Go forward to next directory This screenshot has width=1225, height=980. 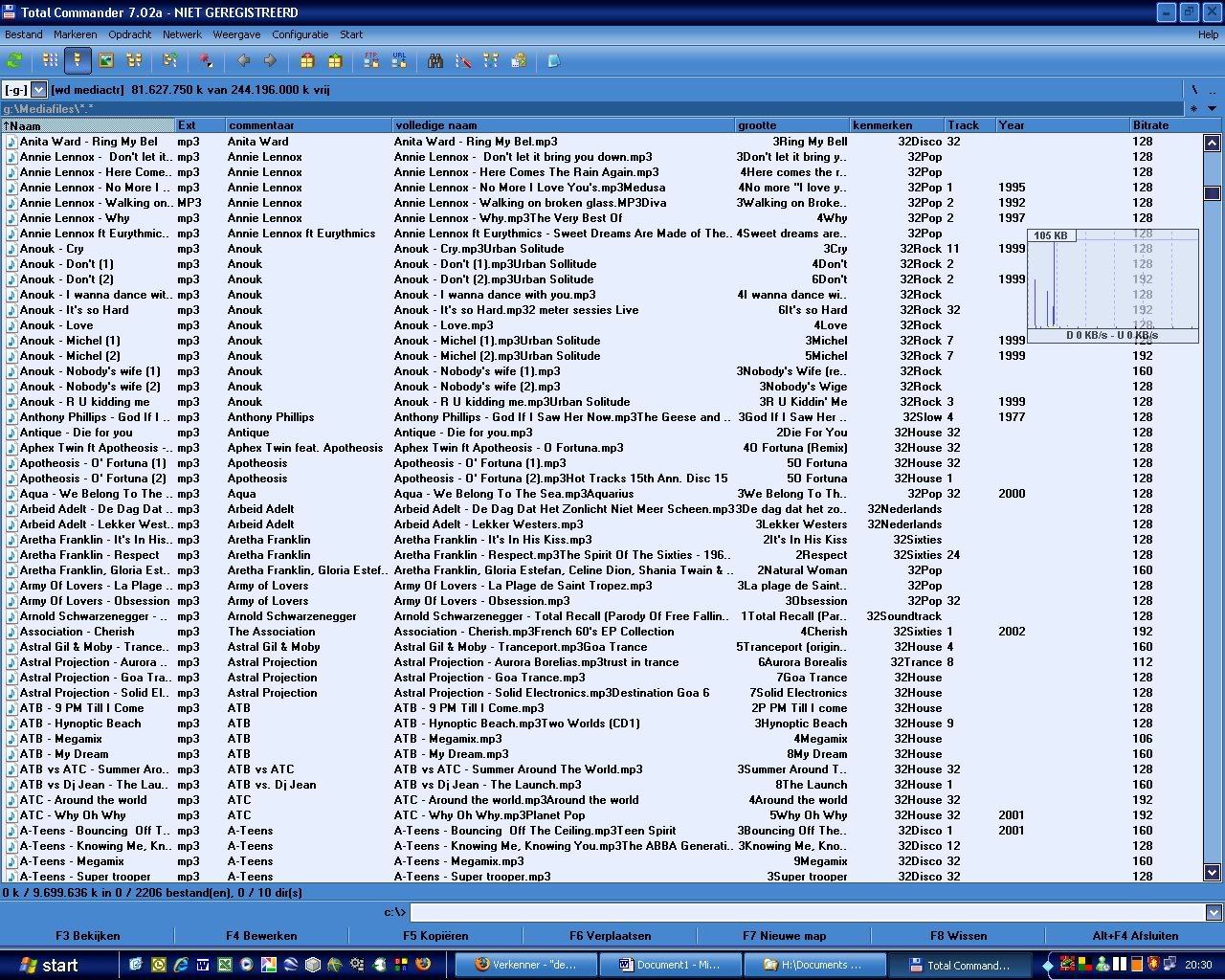(x=270, y=60)
